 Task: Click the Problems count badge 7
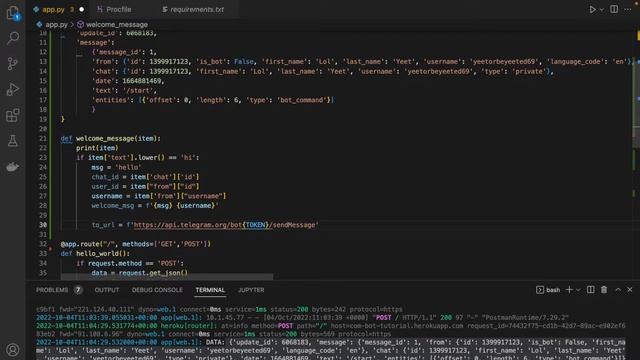point(78,290)
